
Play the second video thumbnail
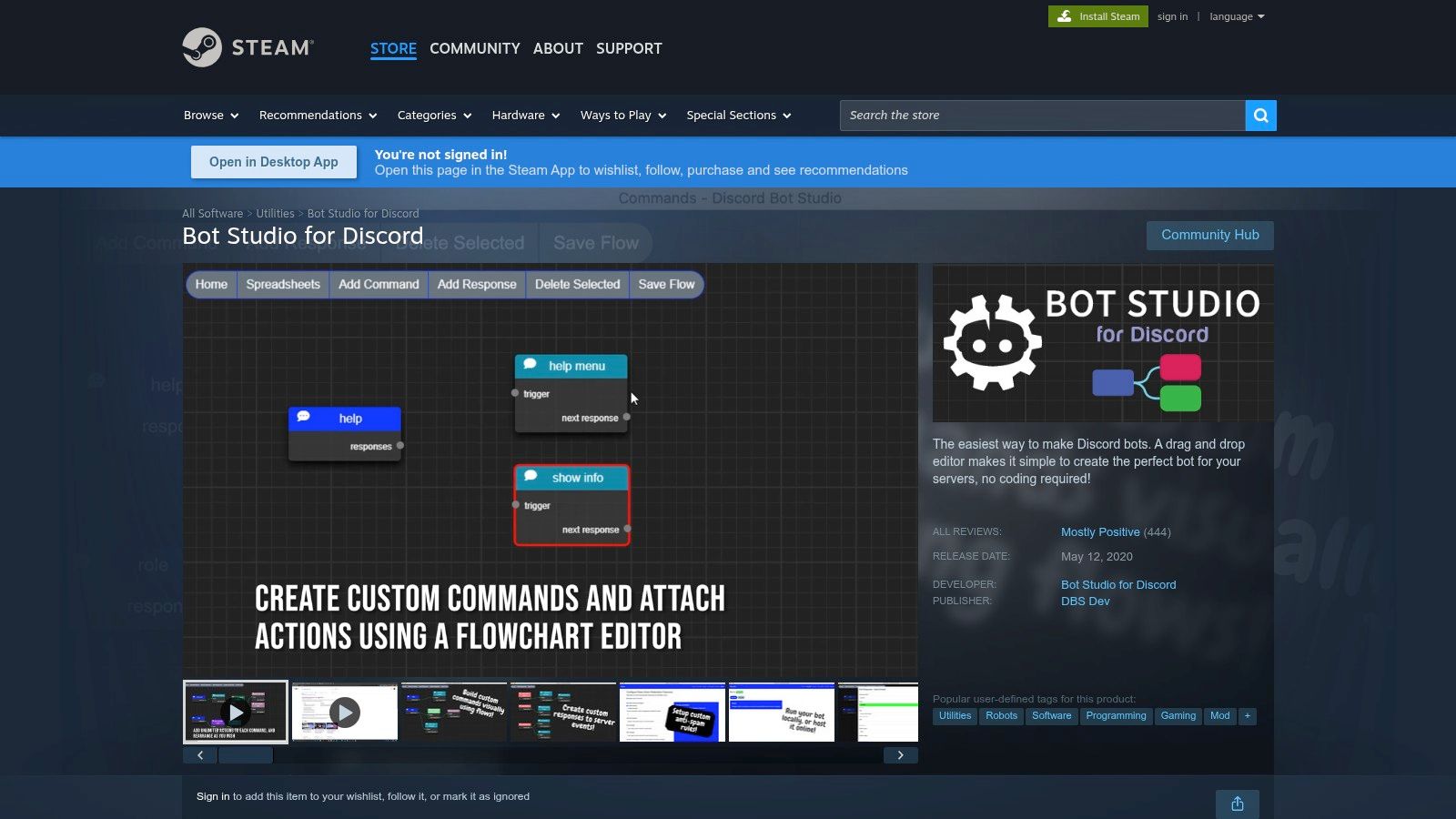[345, 712]
